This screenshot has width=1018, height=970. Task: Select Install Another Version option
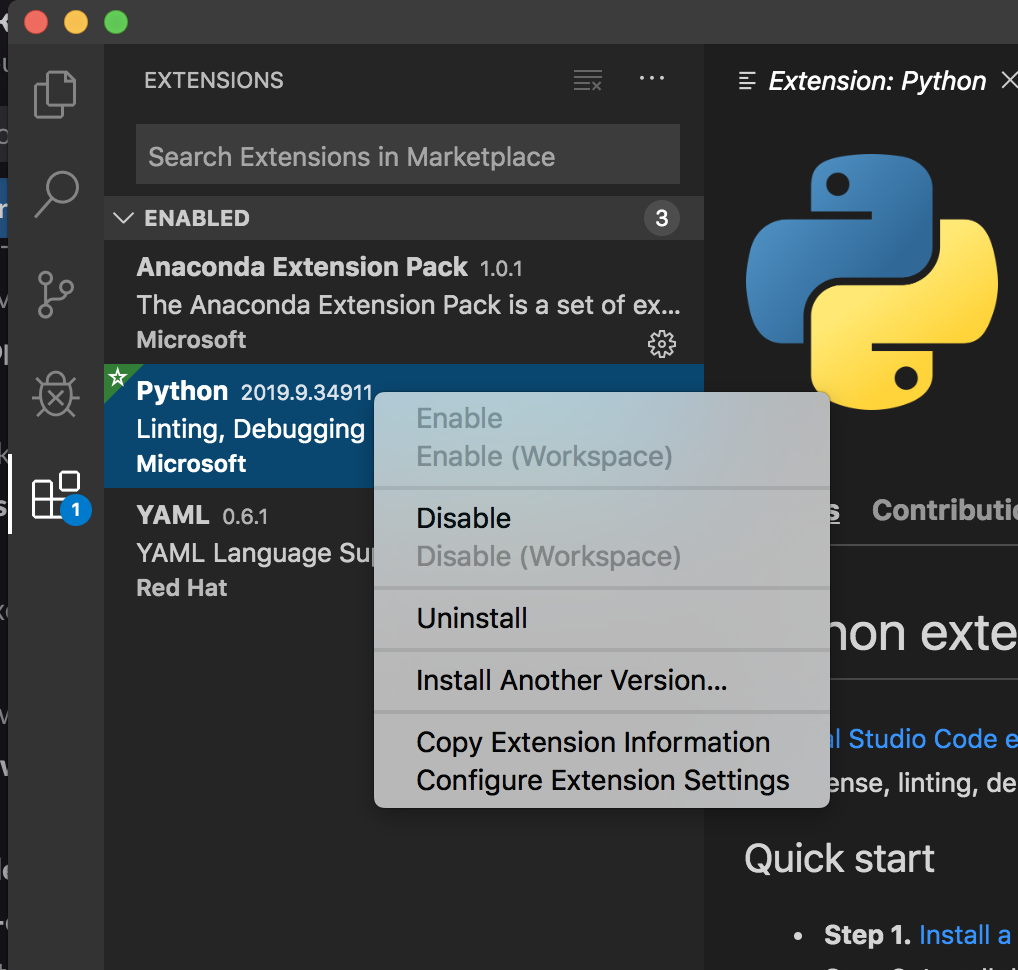(571, 681)
